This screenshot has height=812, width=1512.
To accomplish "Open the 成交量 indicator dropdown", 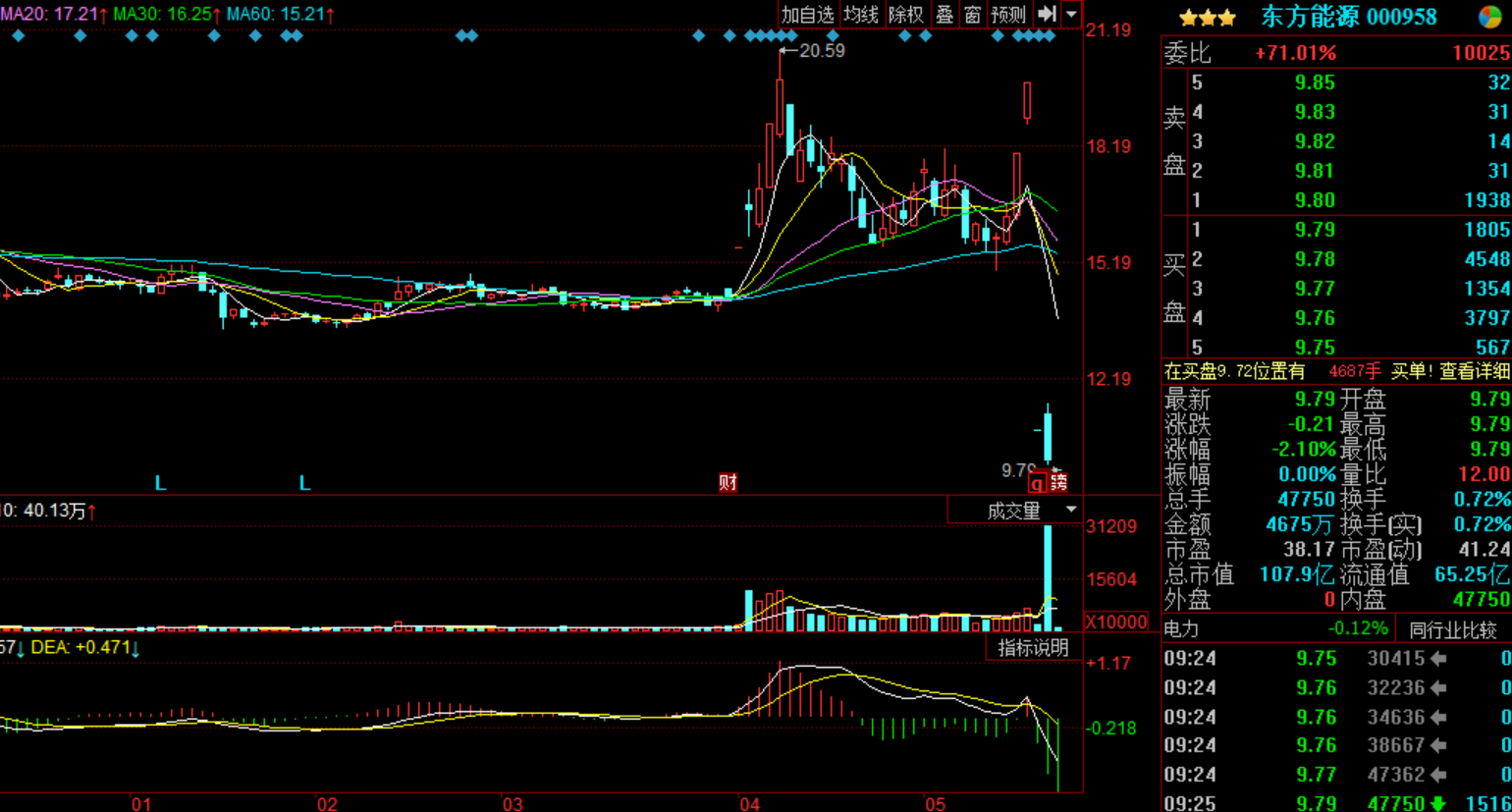I will 1071,510.
